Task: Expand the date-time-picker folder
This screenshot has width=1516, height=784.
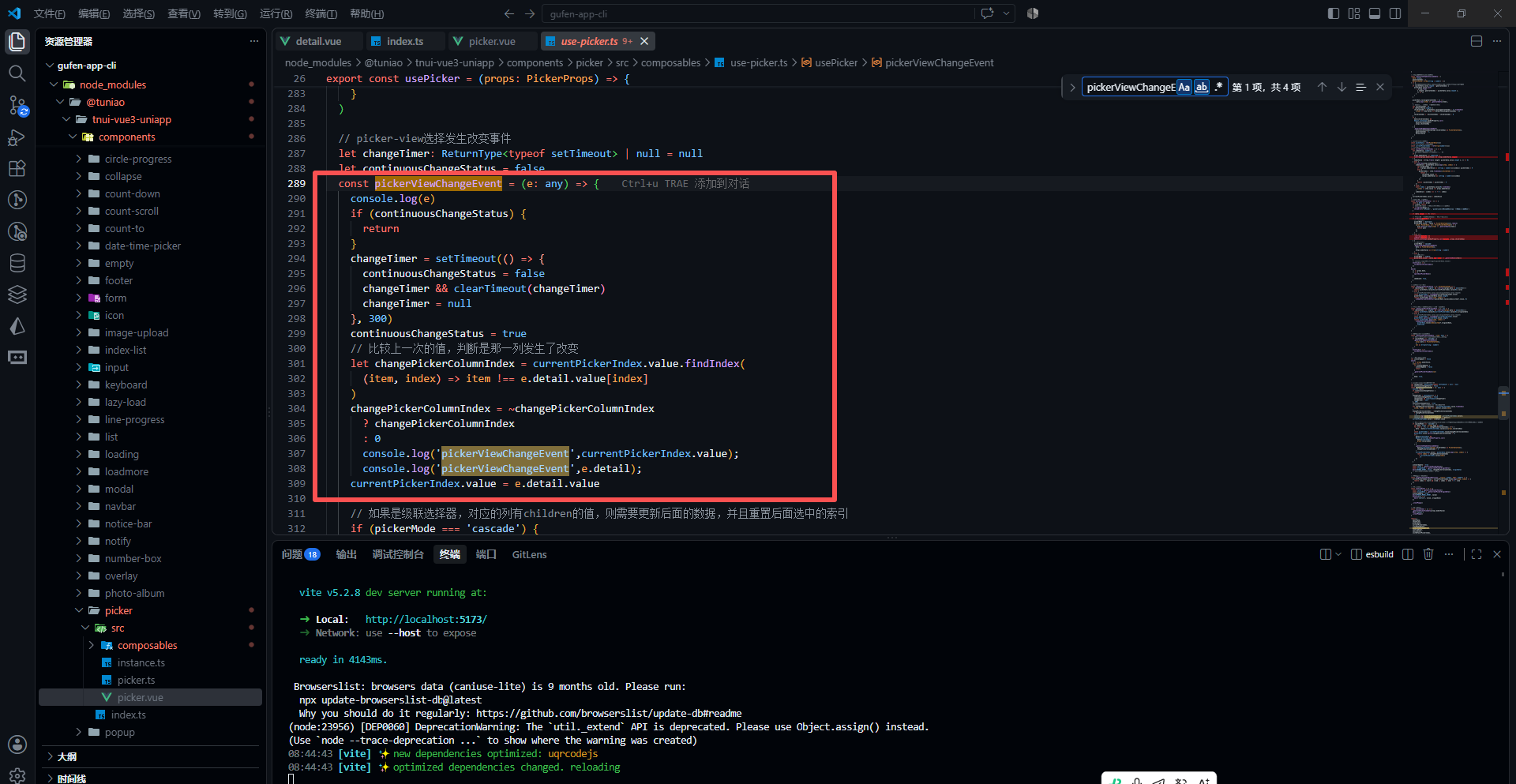Action: coord(79,246)
